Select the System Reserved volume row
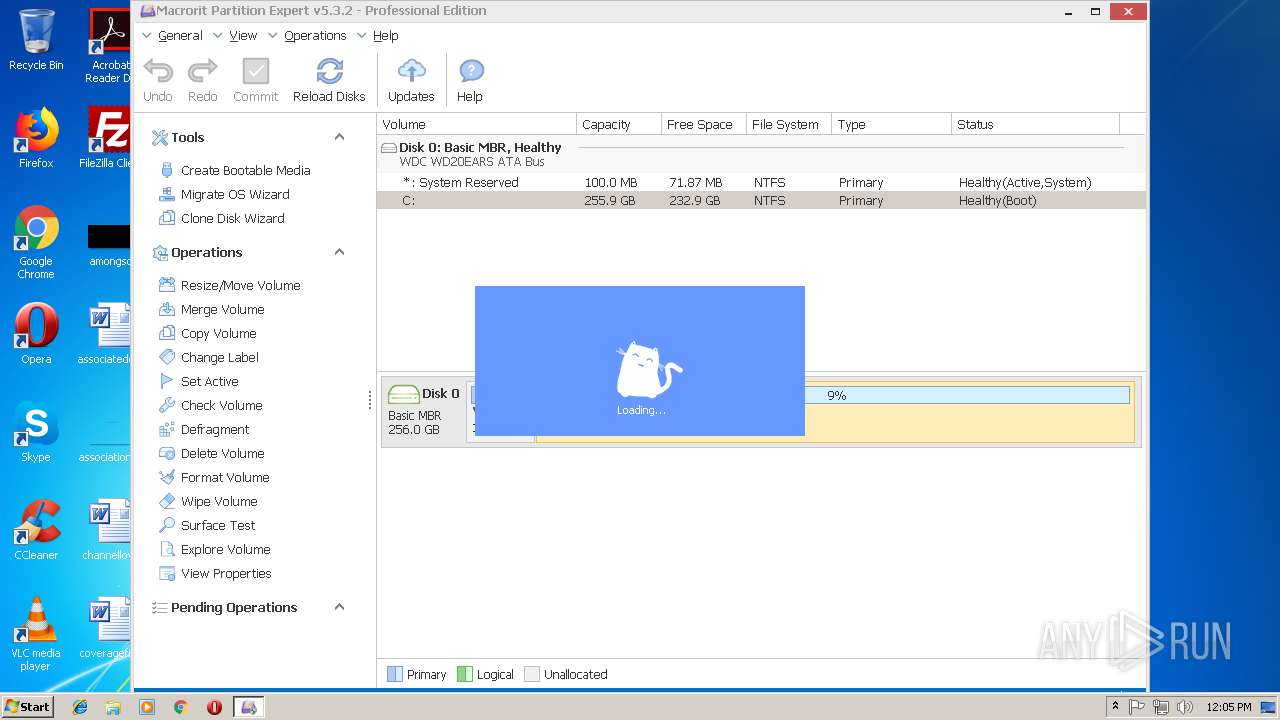This screenshot has height=720, width=1280. tap(761, 182)
